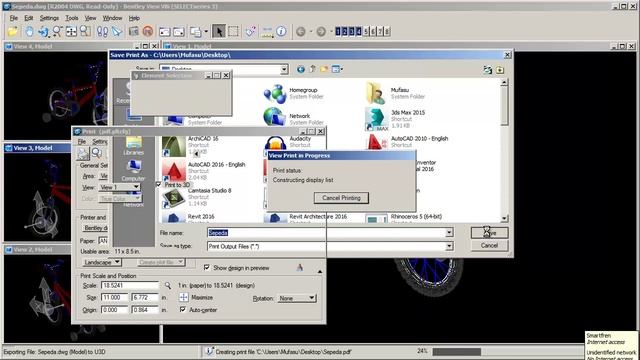Open the File menu in main window
Image resolution: width=640 pixels, height=360 pixels.
click(x=14, y=18)
